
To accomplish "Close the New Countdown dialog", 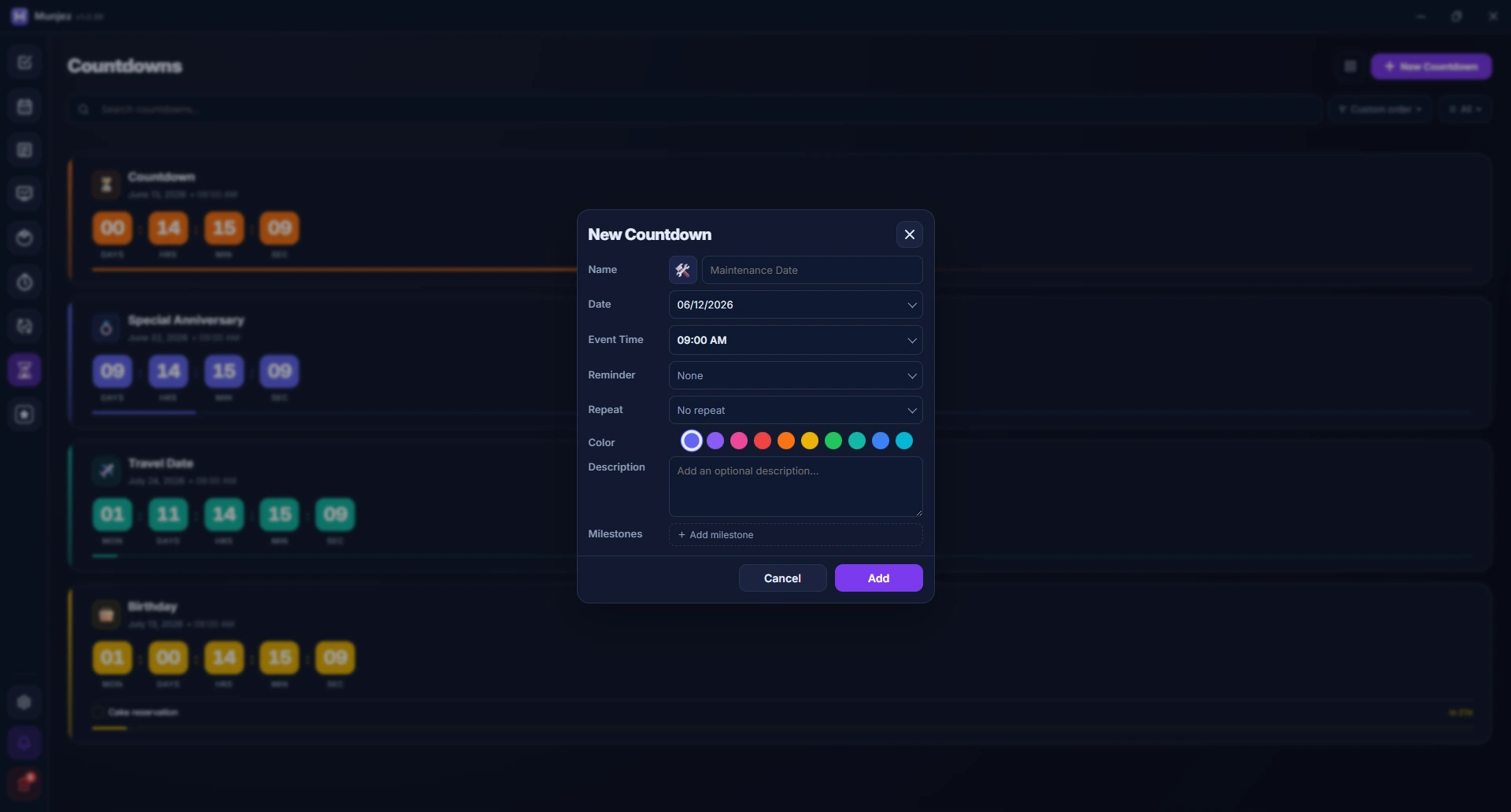I will [x=909, y=234].
